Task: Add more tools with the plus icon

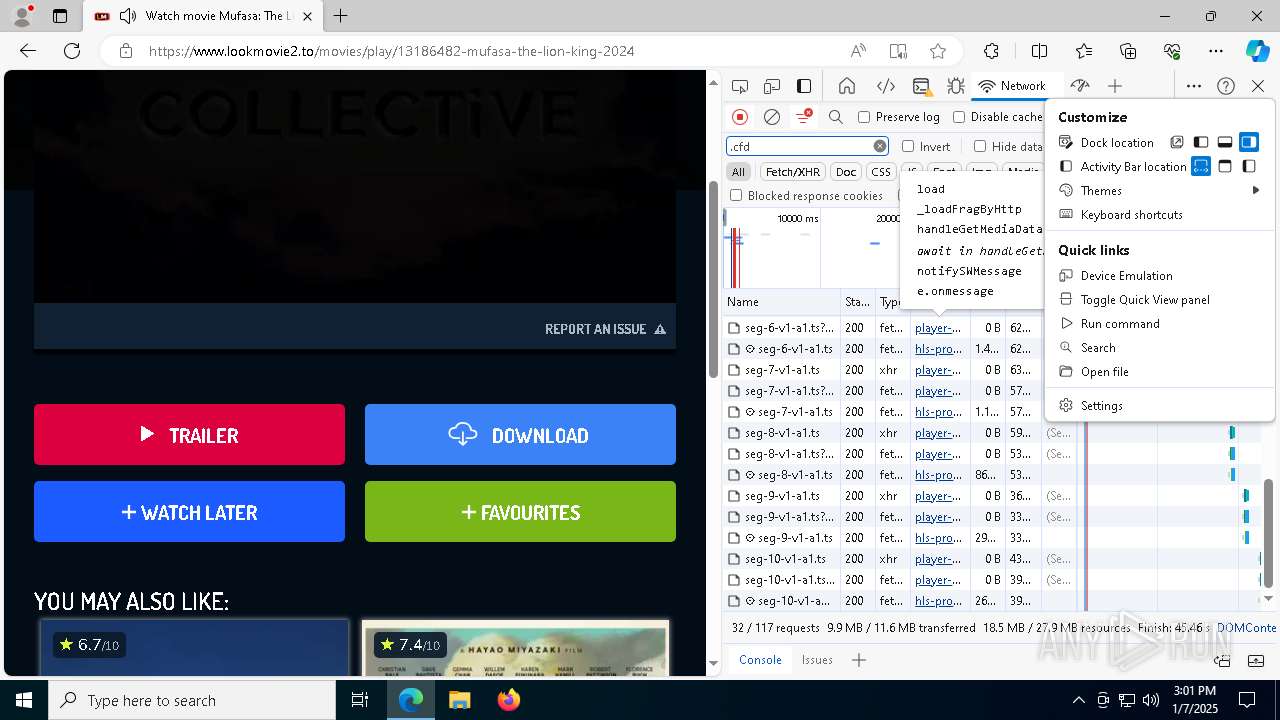Action: pyautogui.click(x=1115, y=86)
